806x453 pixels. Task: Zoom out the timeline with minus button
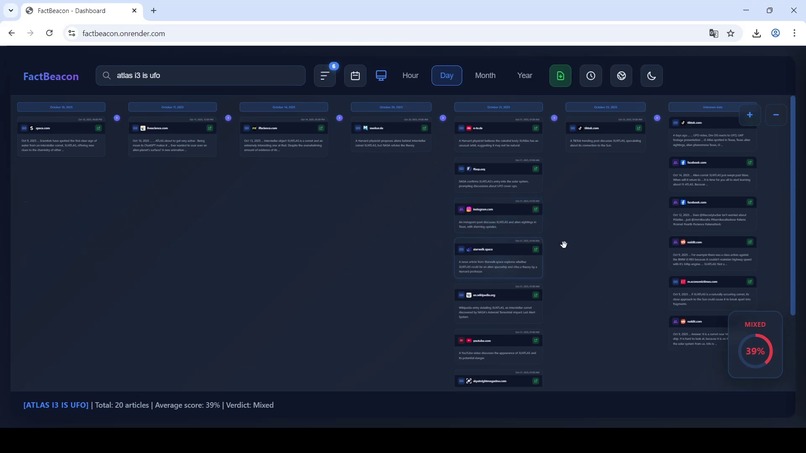pos(776,115)
